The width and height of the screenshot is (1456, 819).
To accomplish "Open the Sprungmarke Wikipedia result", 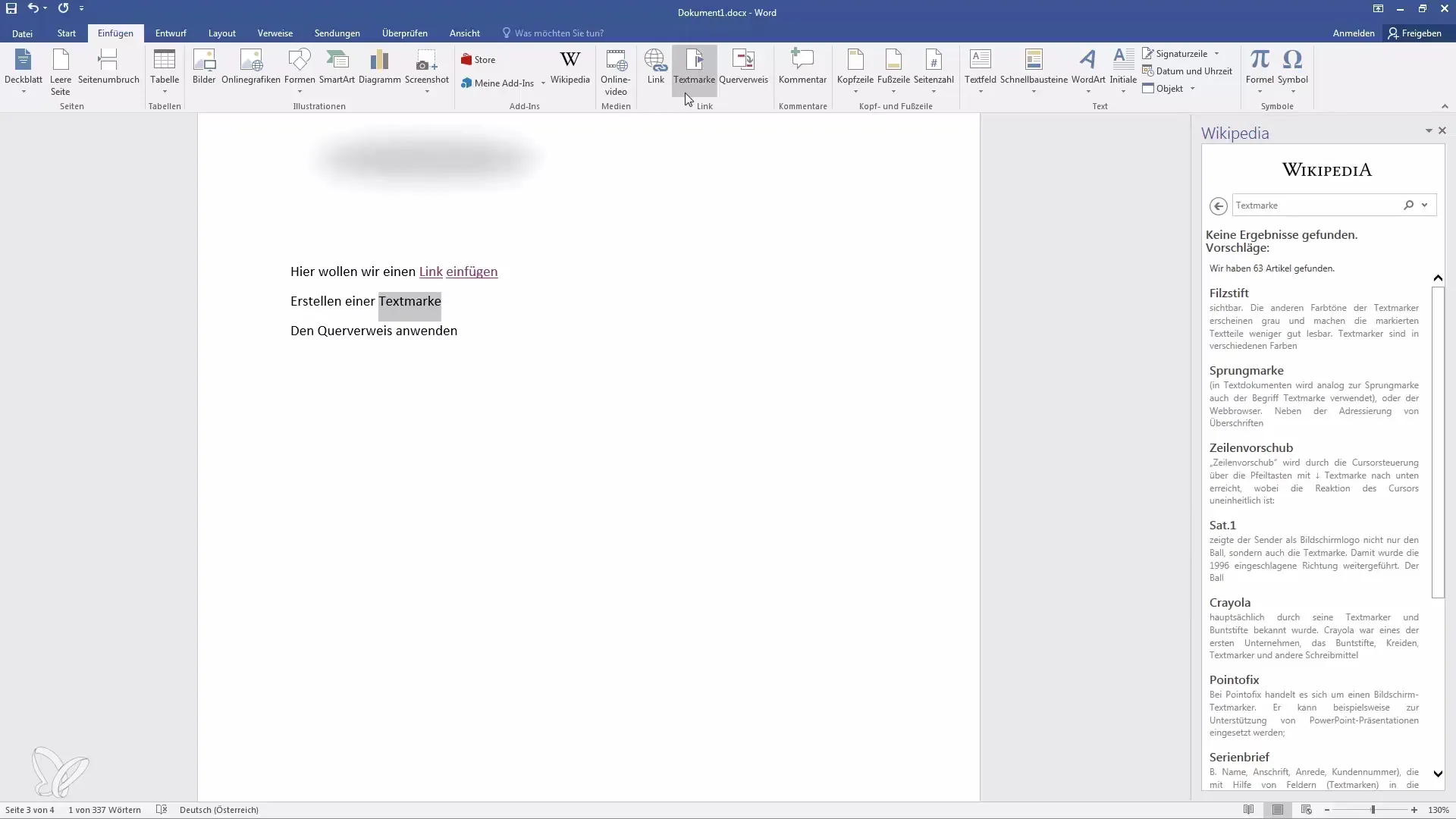I will [1246, 371].
